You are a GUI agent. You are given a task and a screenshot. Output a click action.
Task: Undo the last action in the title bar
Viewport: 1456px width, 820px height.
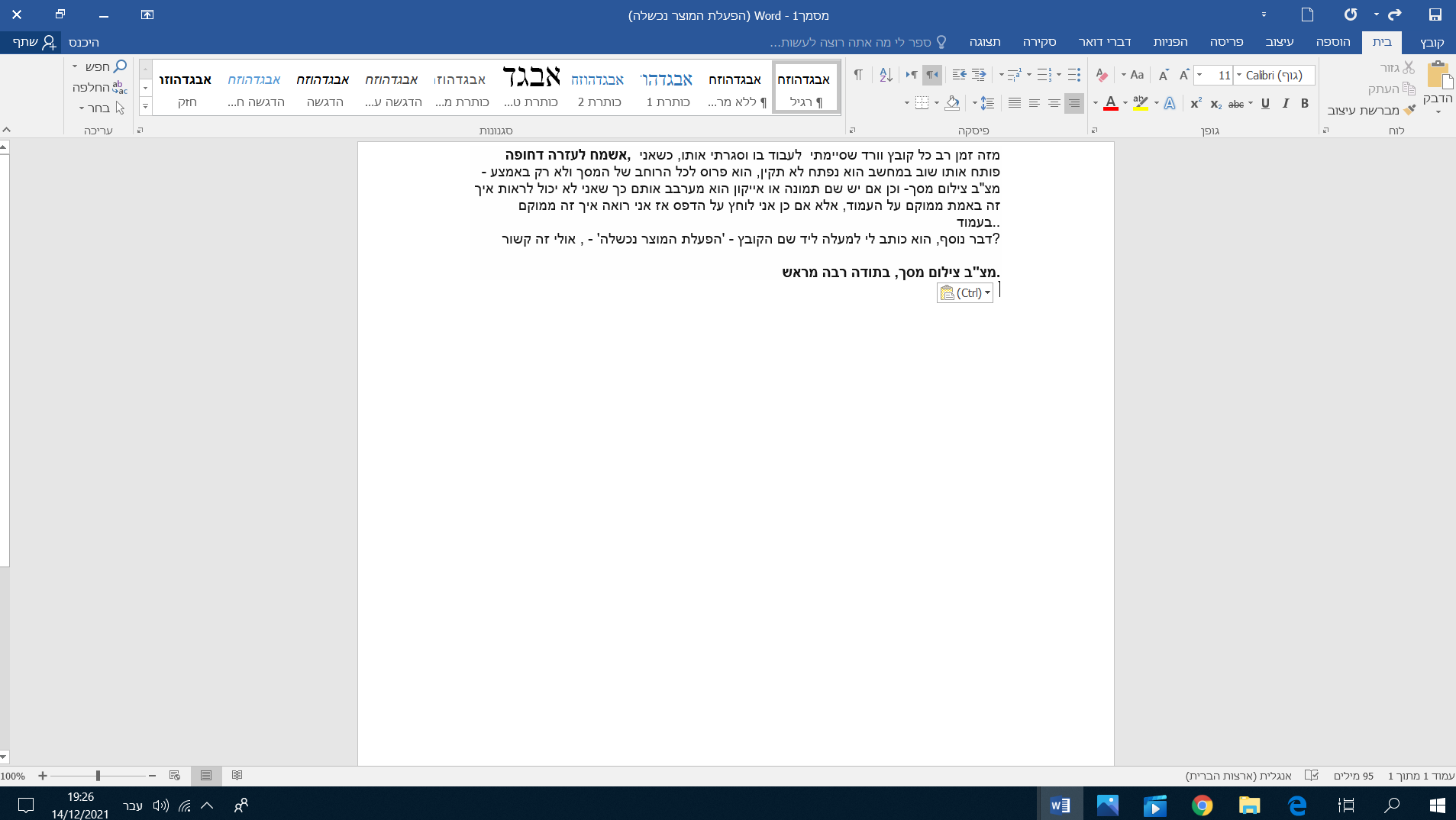[x=1394, y=15]
